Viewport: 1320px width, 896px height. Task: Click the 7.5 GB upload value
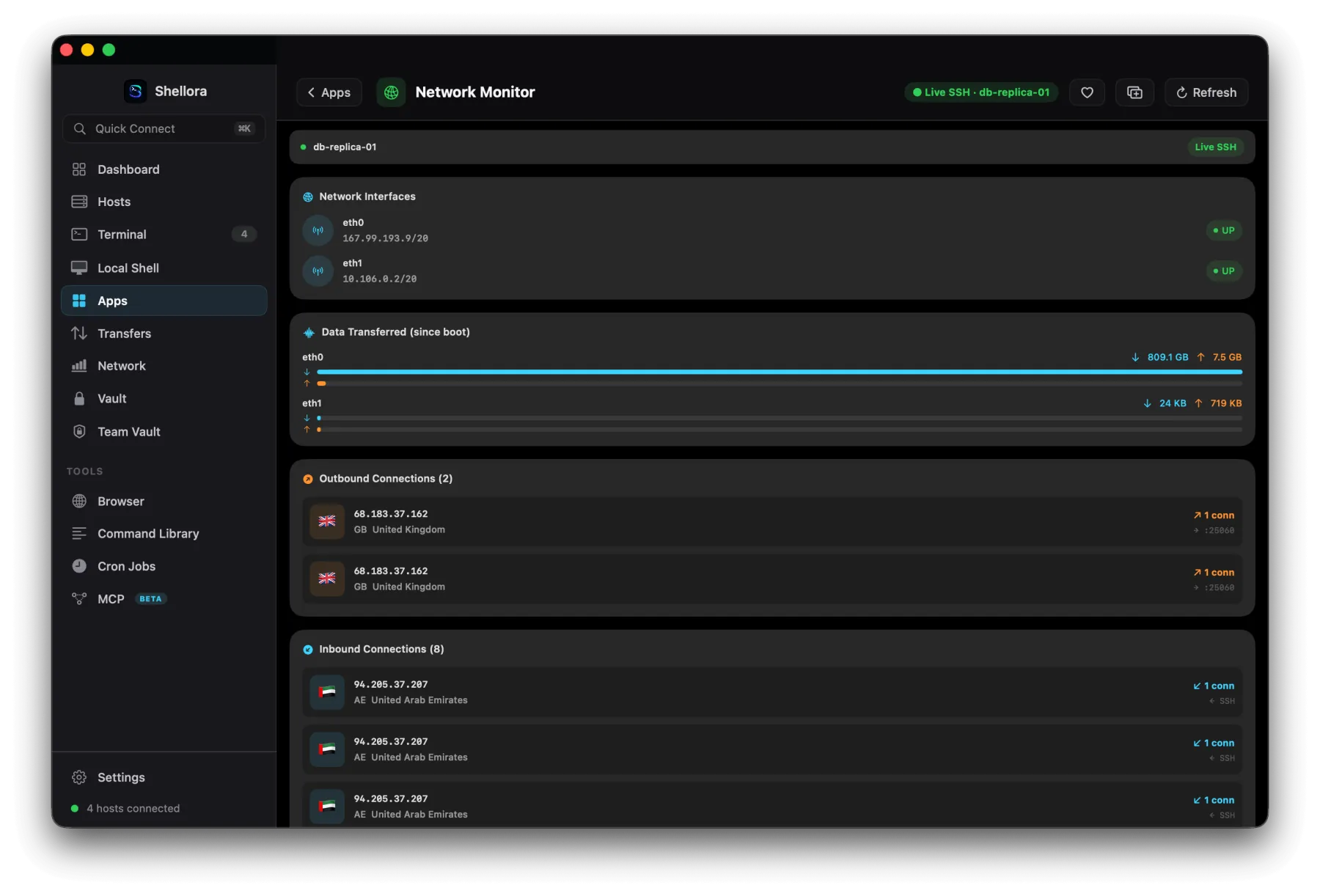coord(1227,357)
